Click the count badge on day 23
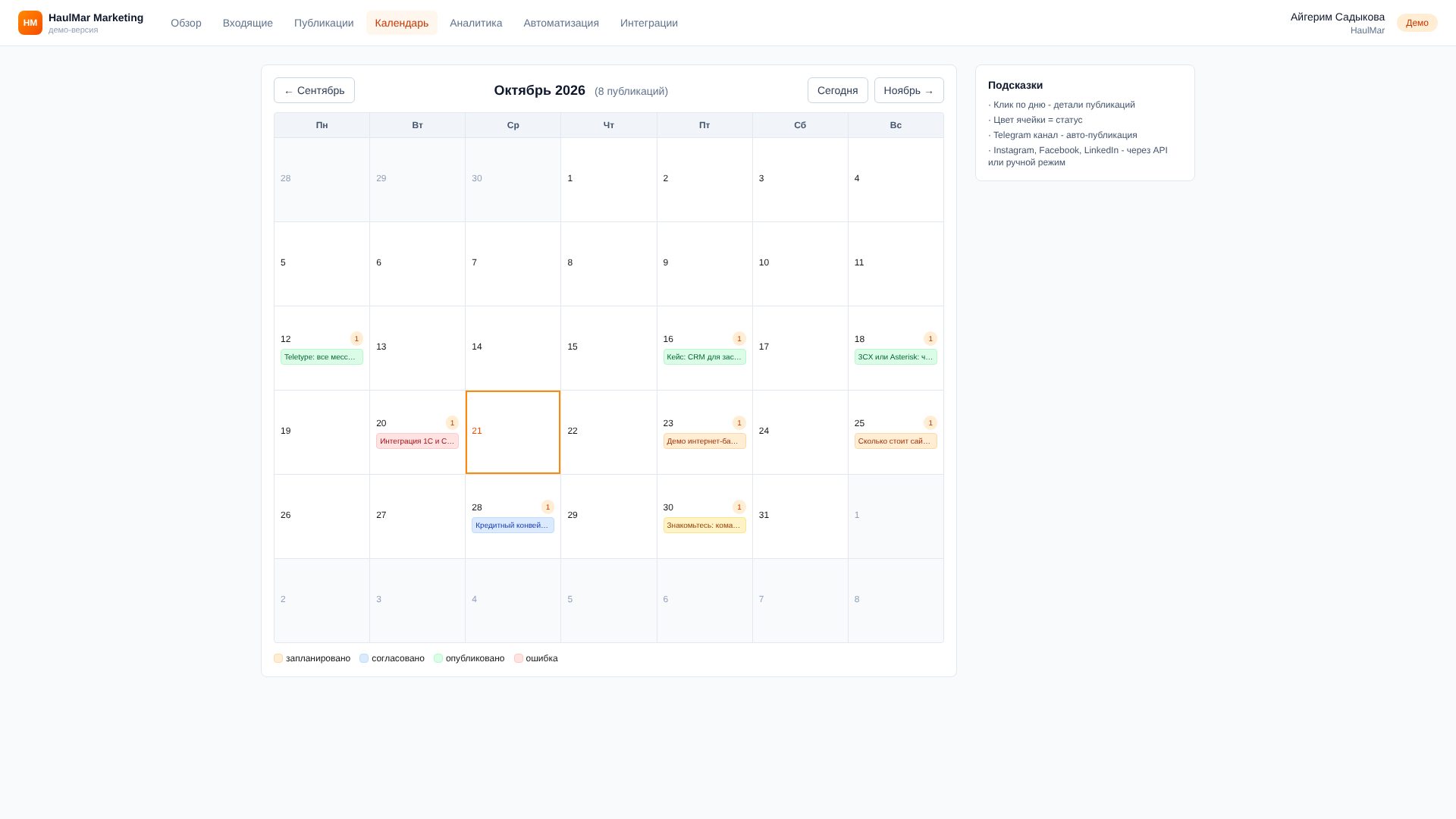The image size is (1456, 819). pos(739,422)
